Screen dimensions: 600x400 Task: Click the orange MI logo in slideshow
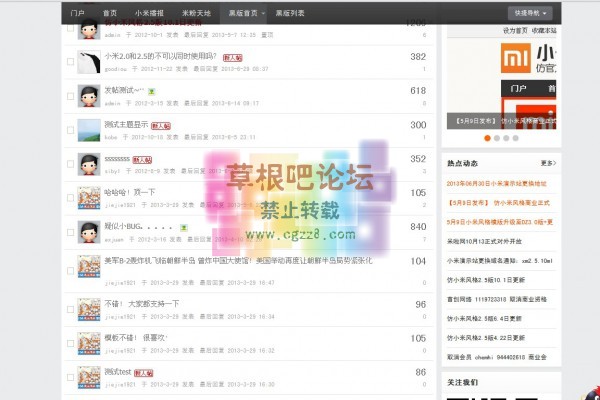[516, 58]
